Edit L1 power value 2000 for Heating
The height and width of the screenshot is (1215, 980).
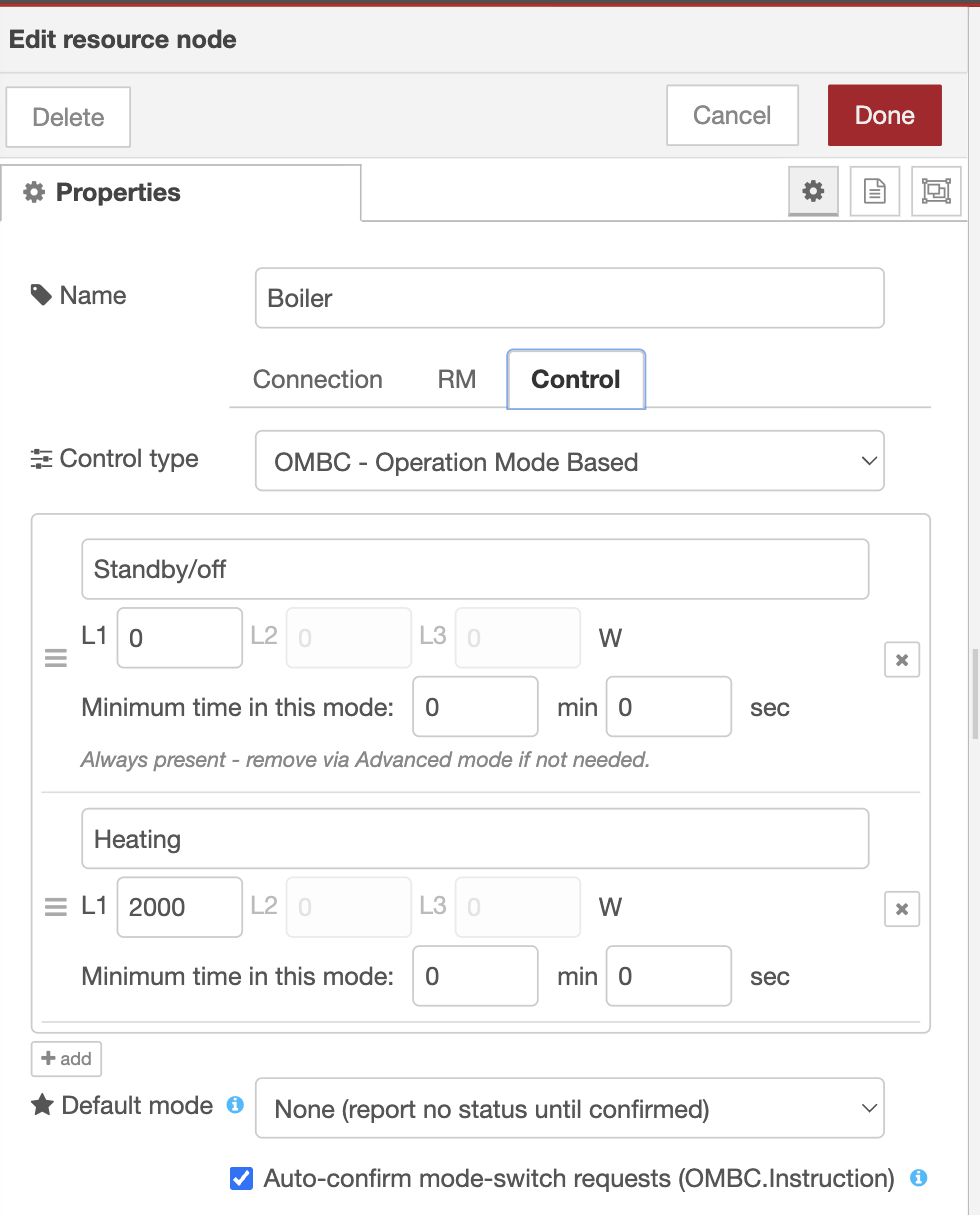[180, 907]
